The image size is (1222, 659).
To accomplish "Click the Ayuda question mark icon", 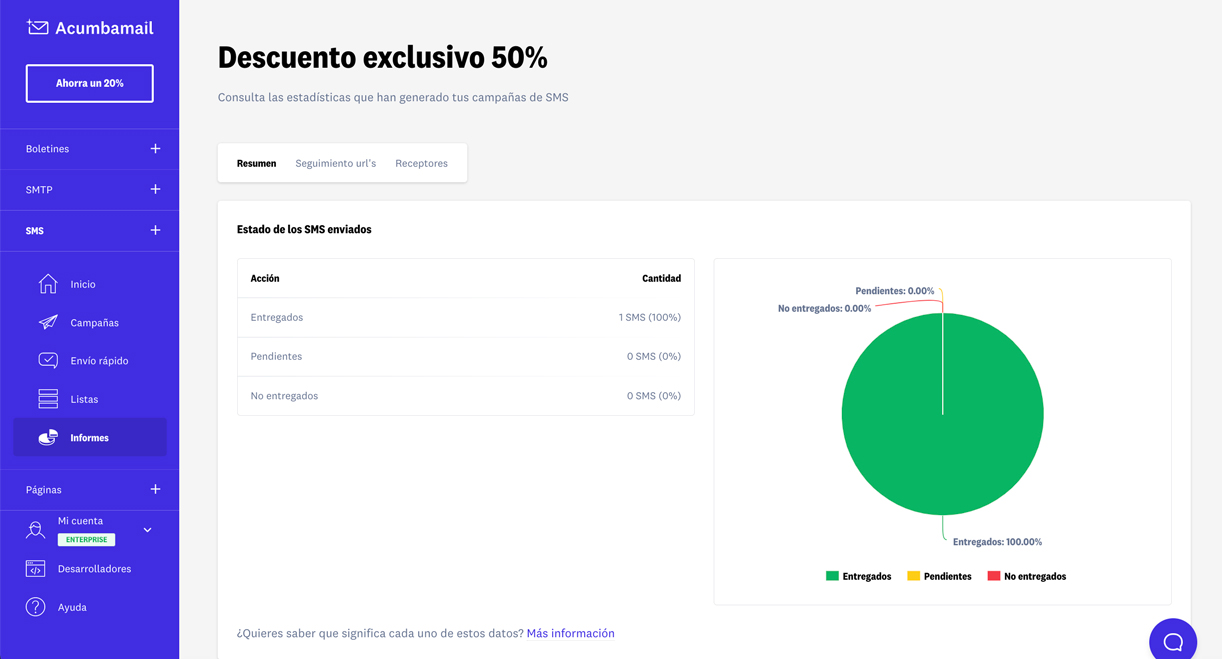I will coord(36,607).
